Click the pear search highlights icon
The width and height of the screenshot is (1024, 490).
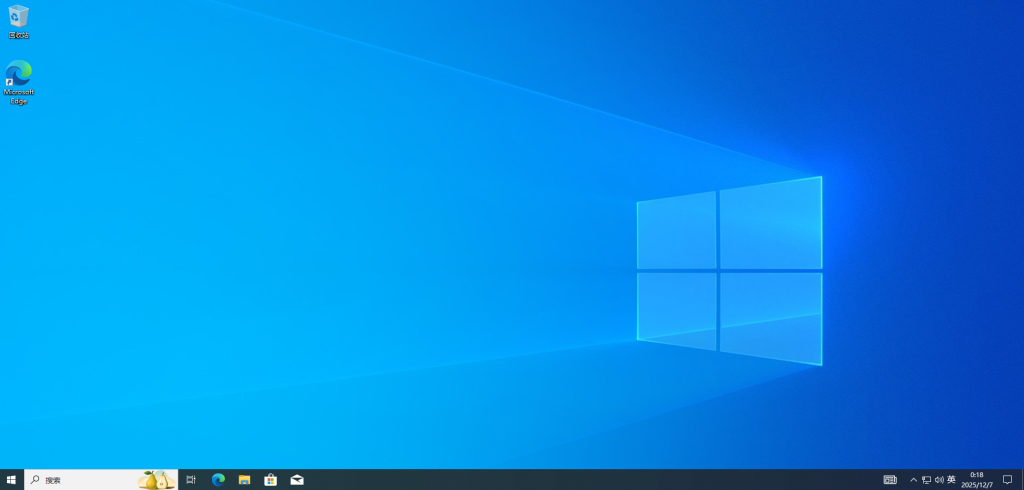[x=156, y=480]
